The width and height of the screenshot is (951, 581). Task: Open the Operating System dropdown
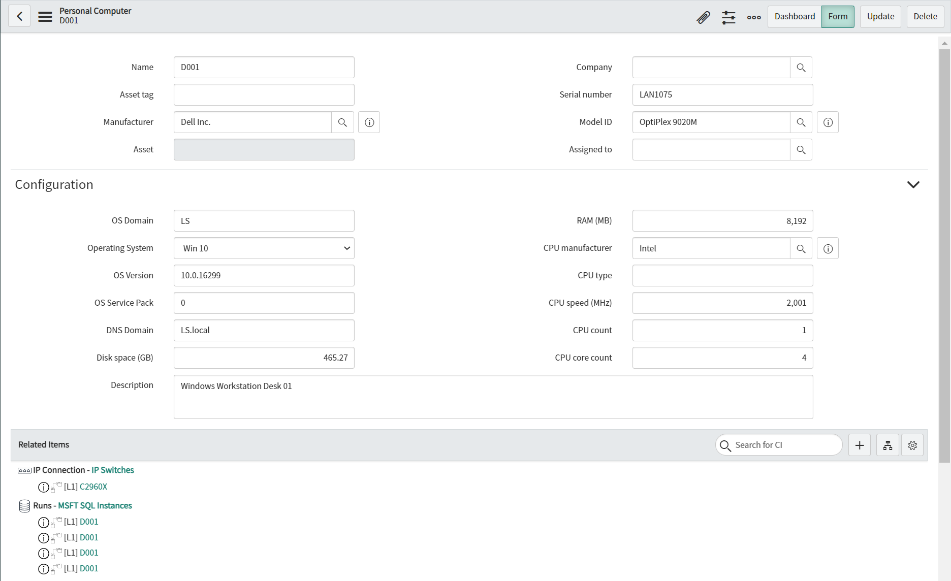pos(264,248)
